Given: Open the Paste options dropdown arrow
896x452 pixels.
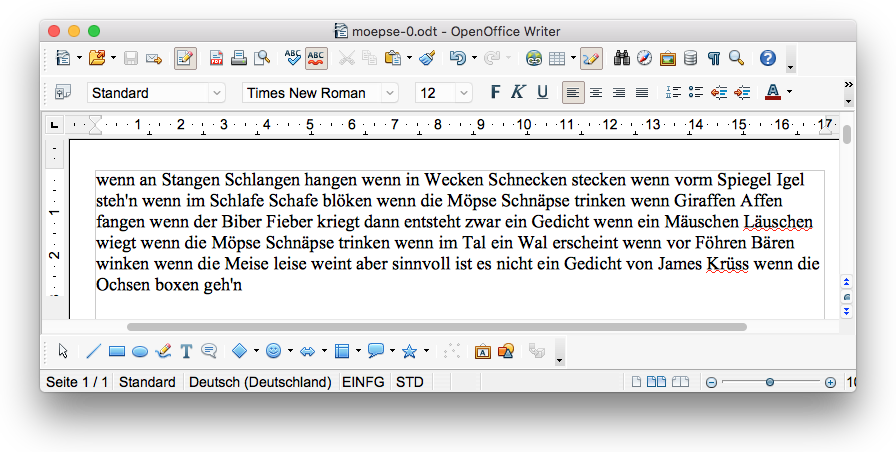Looking at the screenshot, I should tap(409, 58).
